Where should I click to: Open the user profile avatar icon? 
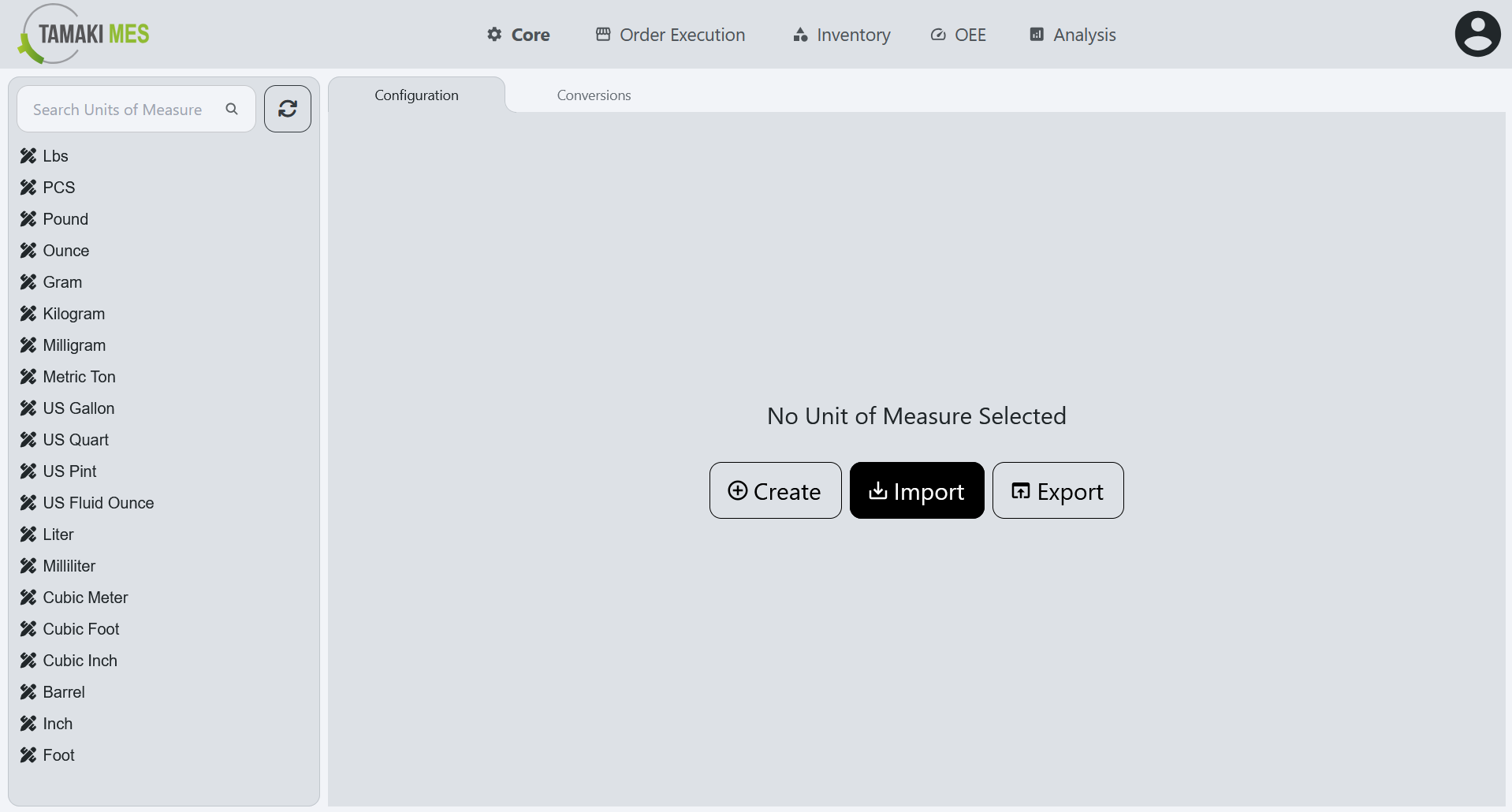[1477, 33]
